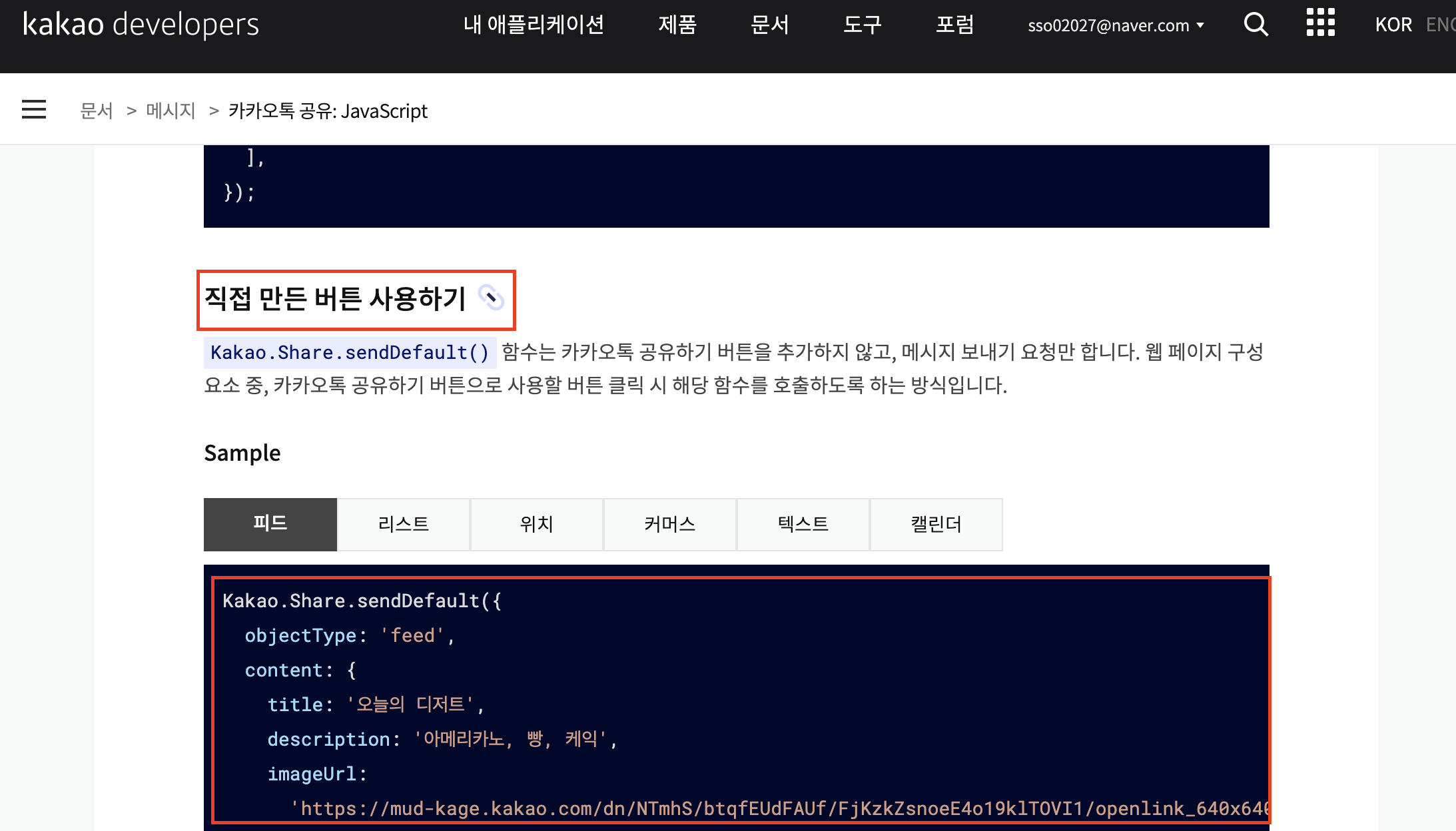Switch language to ENG
Viewport: 1456px width, 831px height.
click(x=1440, y=25)
